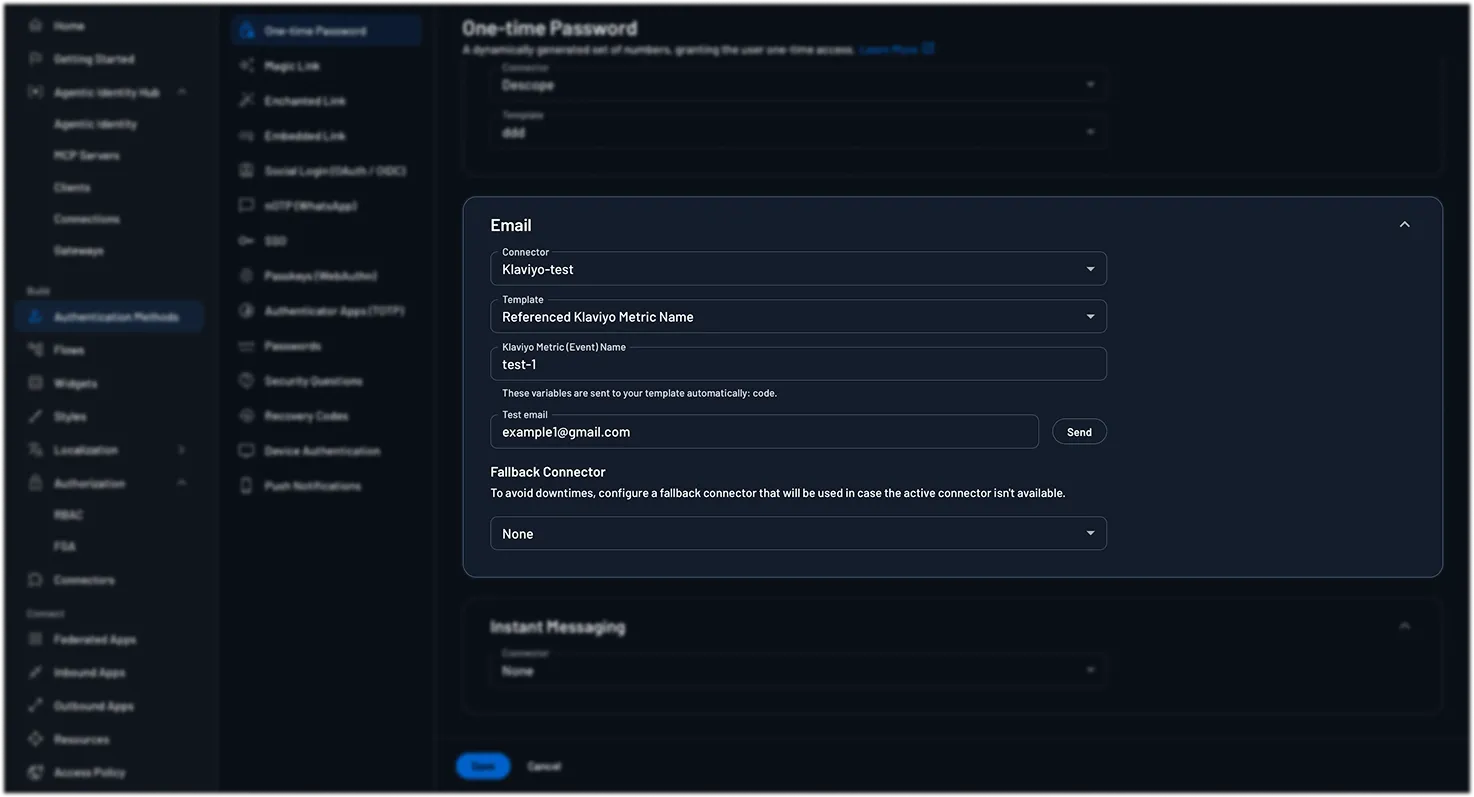Click the Federated Apps icon
1474x797 pixels.
click(x=36, y=639)
